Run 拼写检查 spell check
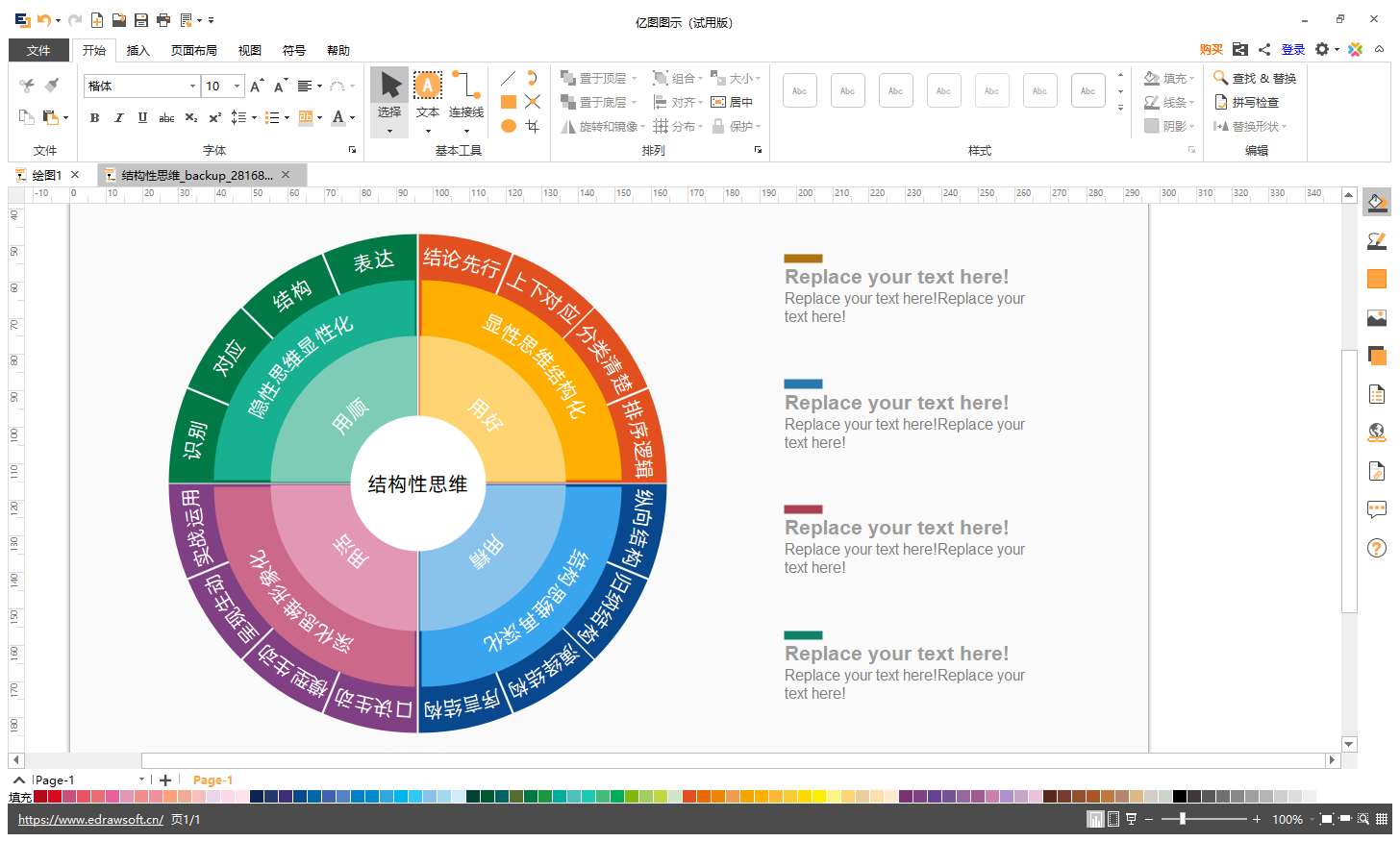This screenshot has height=842, width=1400. [x=1247, y=102]
